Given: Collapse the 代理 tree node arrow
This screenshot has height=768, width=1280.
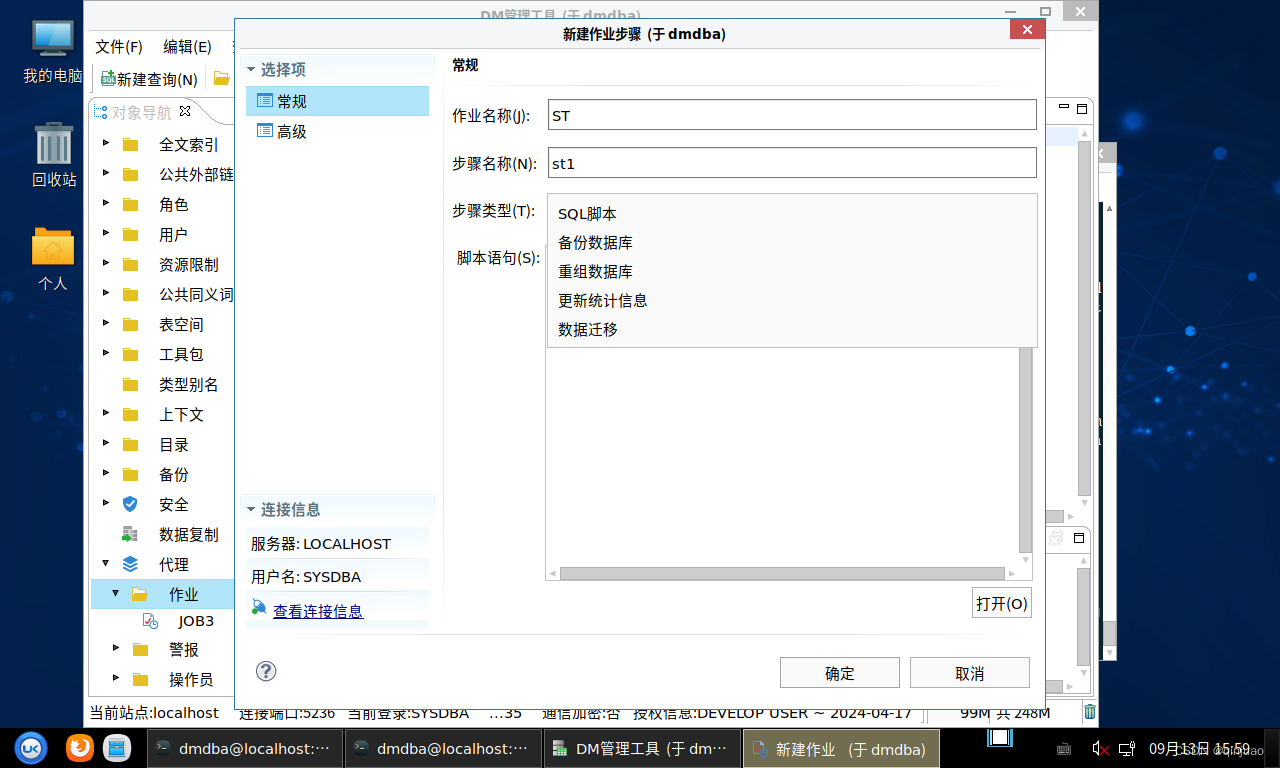Looking at the screenshot, I should coord(106,564).
